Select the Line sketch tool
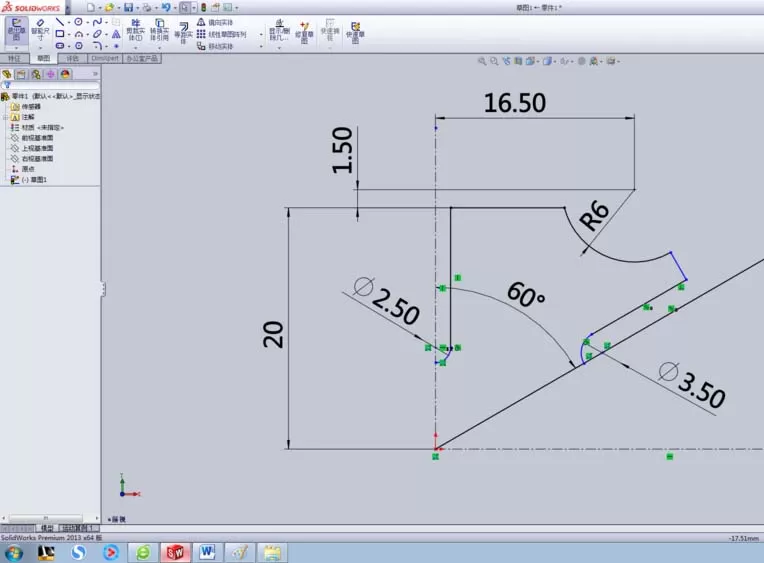Screen dimensions: 764x563 click(59, 22)
